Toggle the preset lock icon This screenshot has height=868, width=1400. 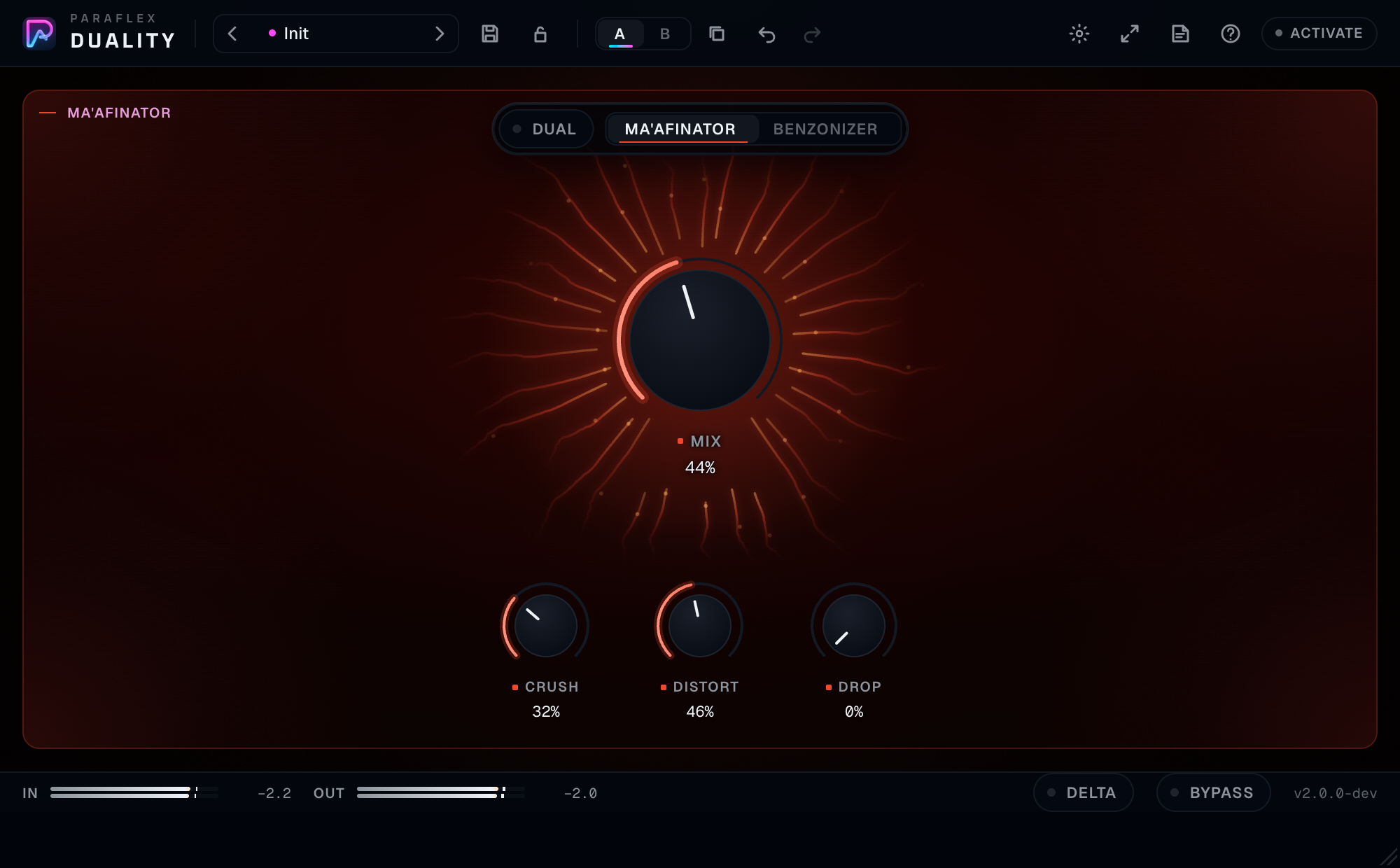pyautogui.click(x=540, y=34)
